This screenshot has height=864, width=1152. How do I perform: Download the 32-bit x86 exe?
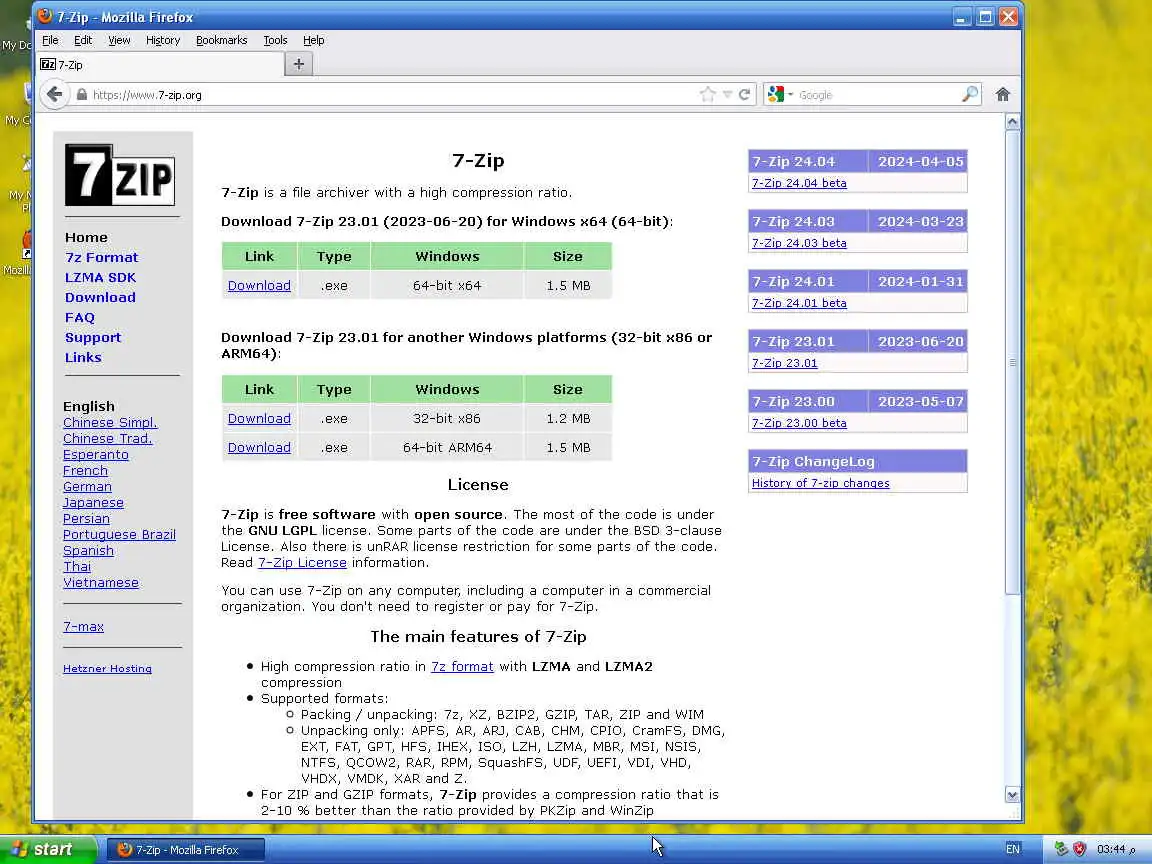click(259, 418)
